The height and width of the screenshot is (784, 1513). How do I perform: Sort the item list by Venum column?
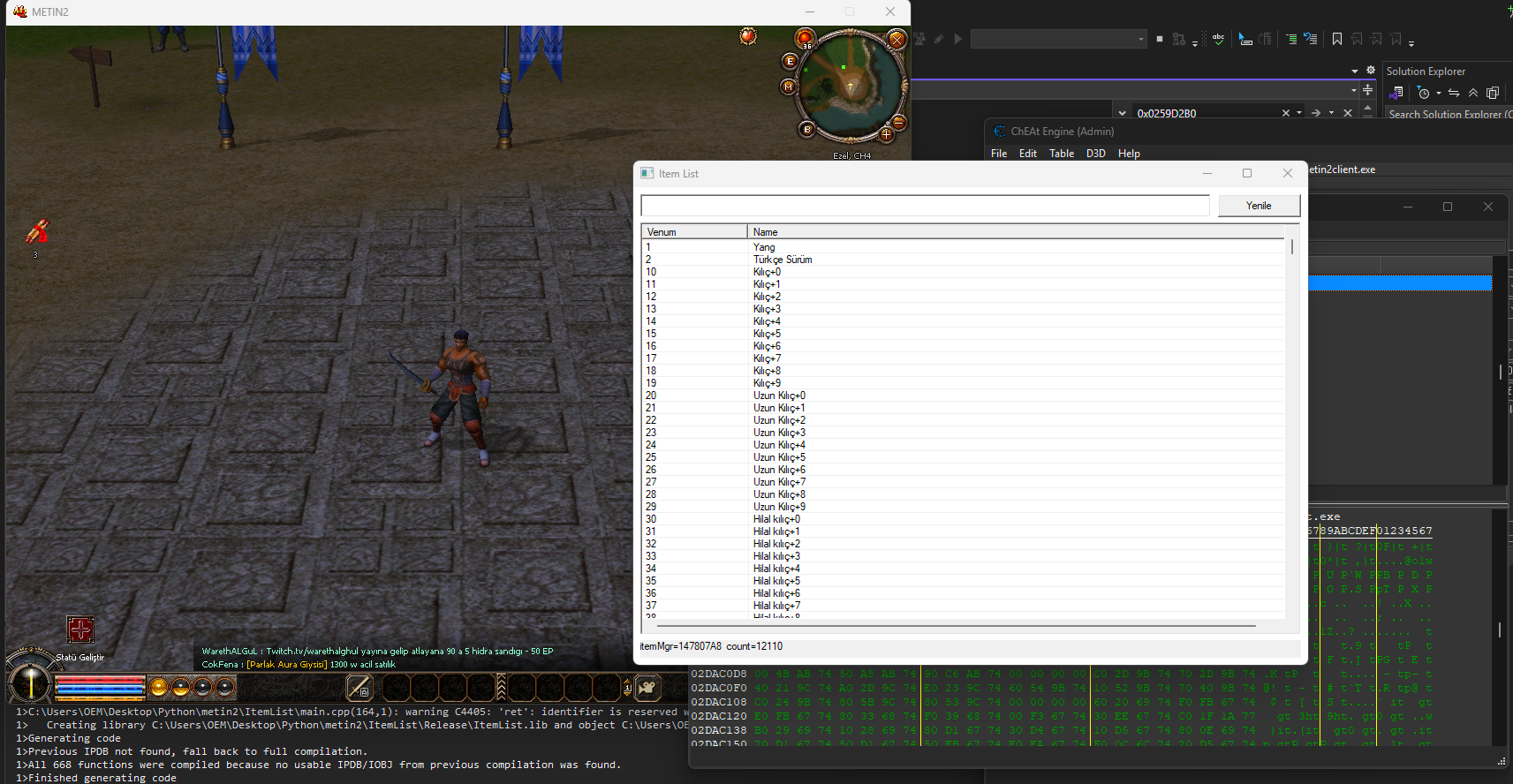coord(694,232)
